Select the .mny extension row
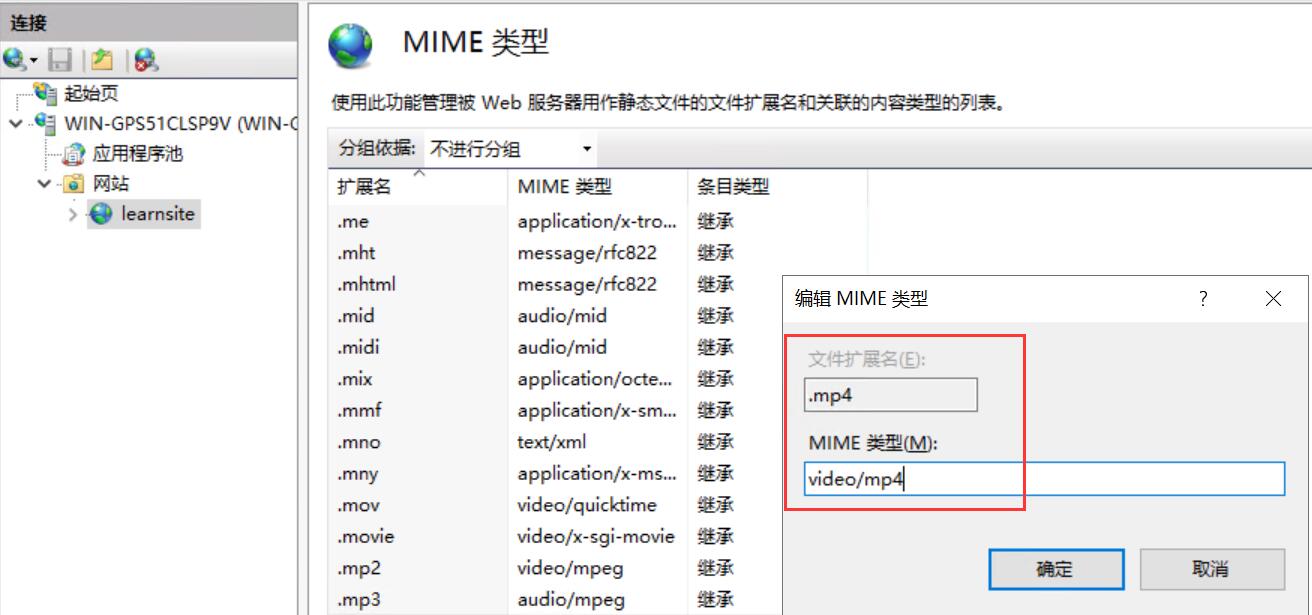The height and width of the screenshot is (615, 1312). click(358, 474)
